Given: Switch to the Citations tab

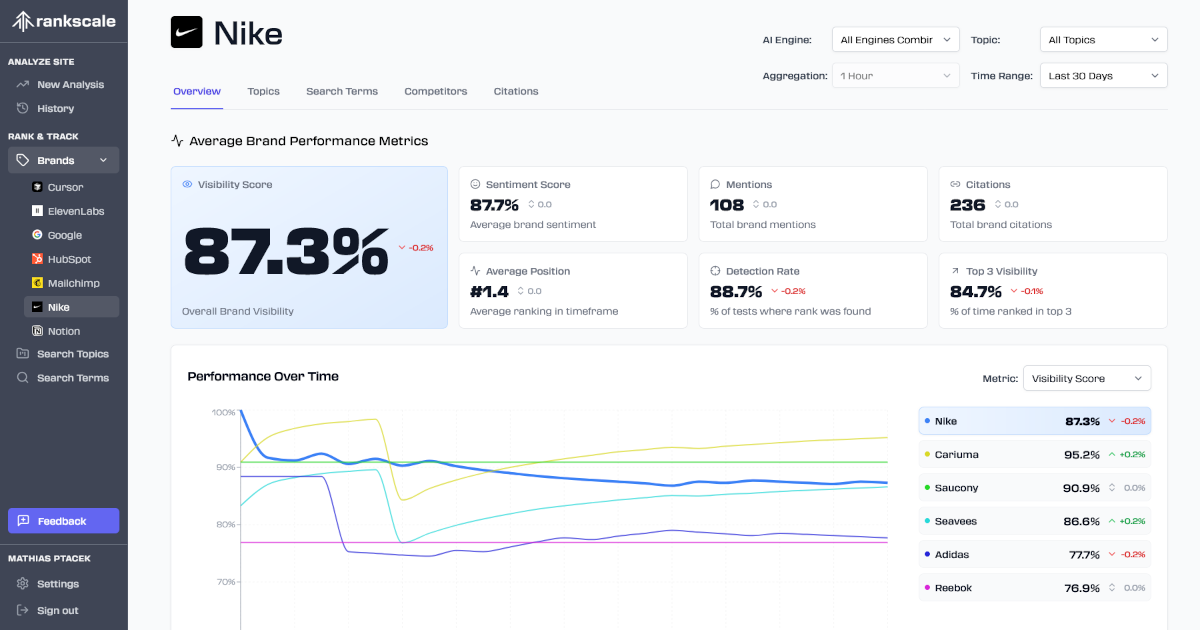Looking at the screenshot, I should tap(516, 91).
